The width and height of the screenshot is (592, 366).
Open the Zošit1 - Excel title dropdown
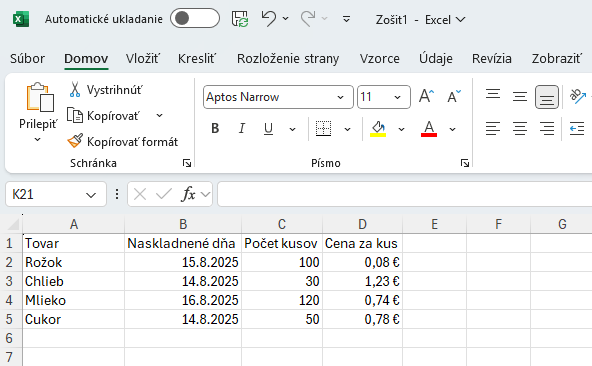[460, 19]
